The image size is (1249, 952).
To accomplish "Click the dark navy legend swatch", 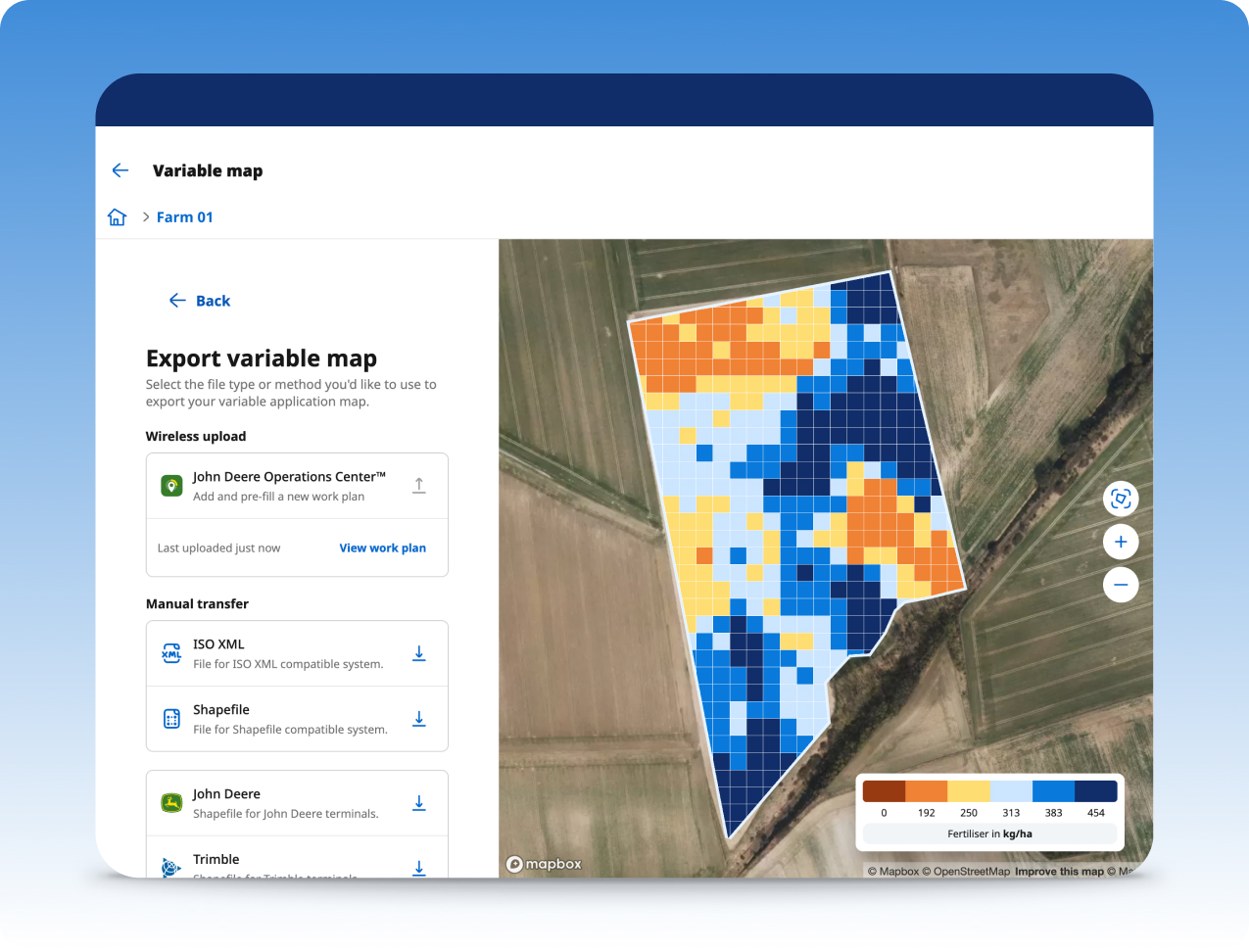I will pos(1096,791).
